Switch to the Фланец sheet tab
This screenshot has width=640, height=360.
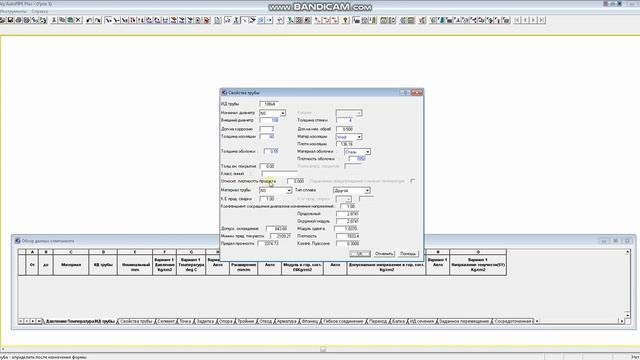pos(310,321)
